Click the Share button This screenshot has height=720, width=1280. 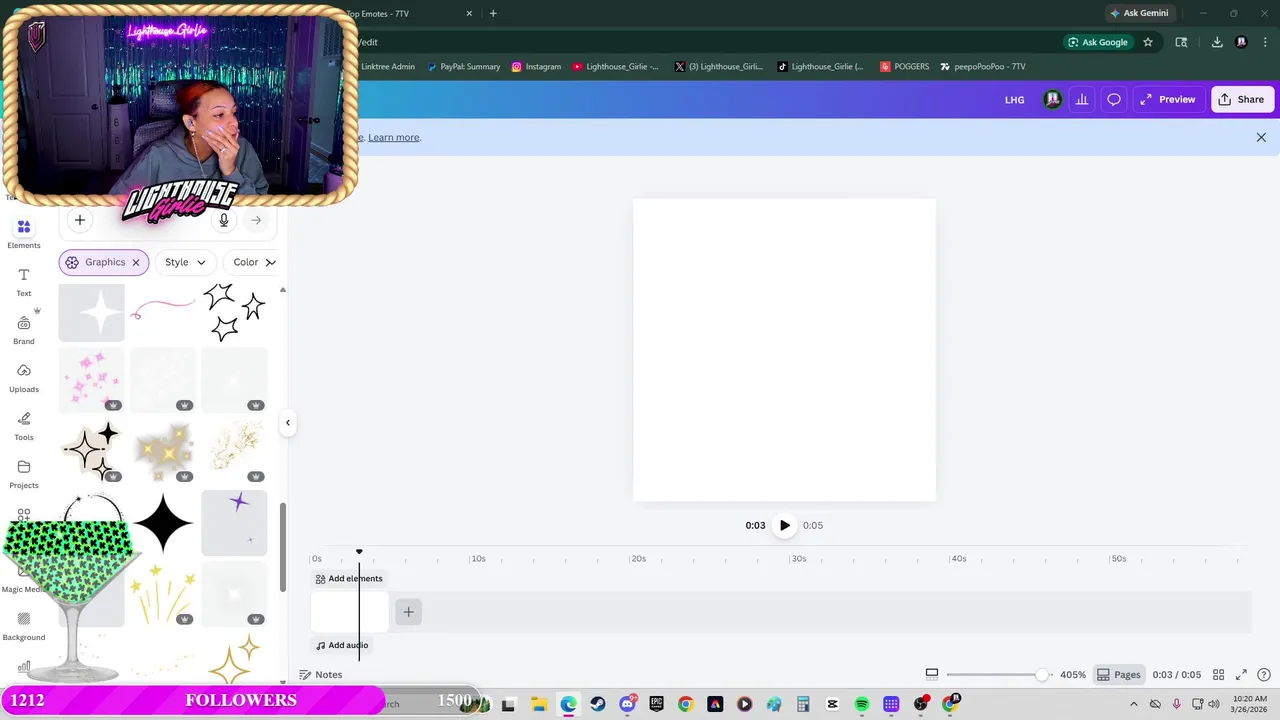coord(1241,99)
